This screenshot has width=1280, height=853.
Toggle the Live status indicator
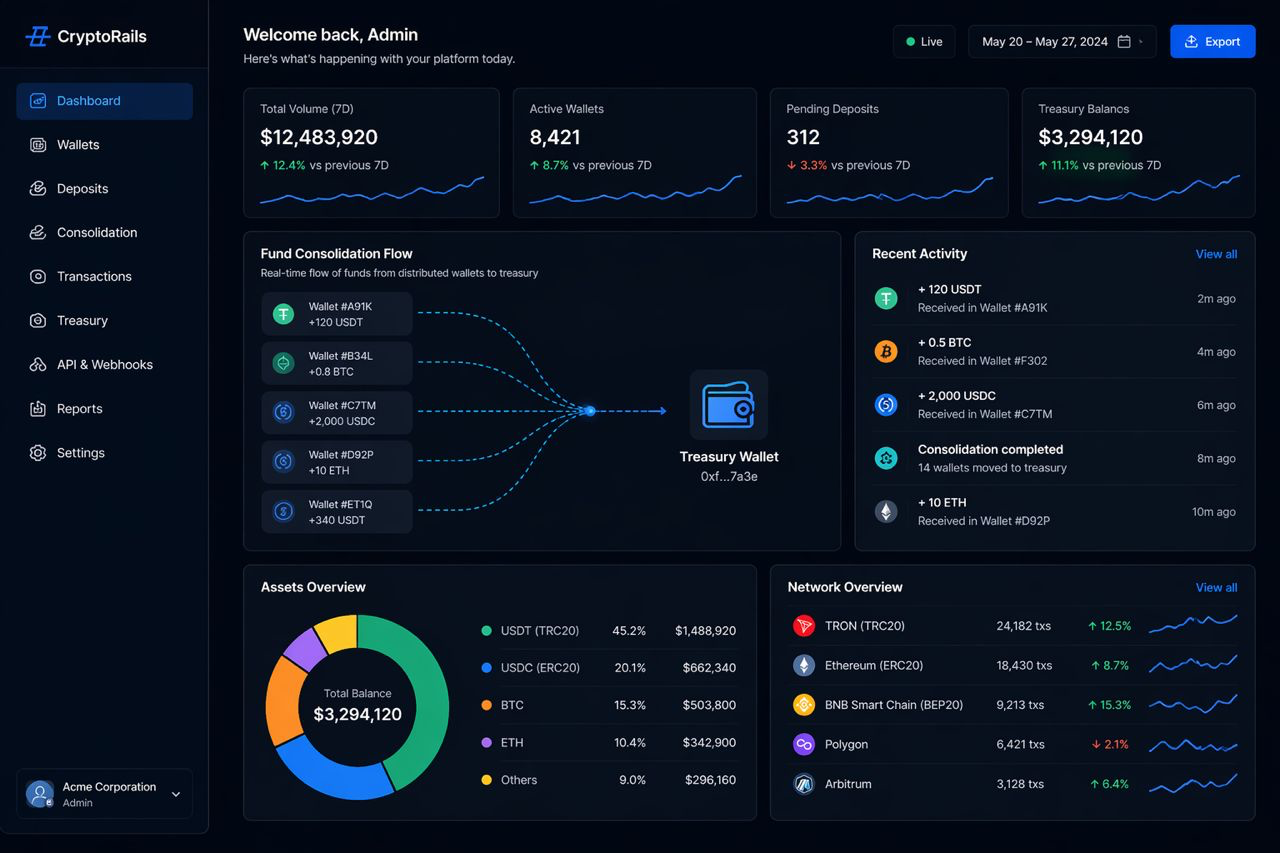tap(924, 42)
